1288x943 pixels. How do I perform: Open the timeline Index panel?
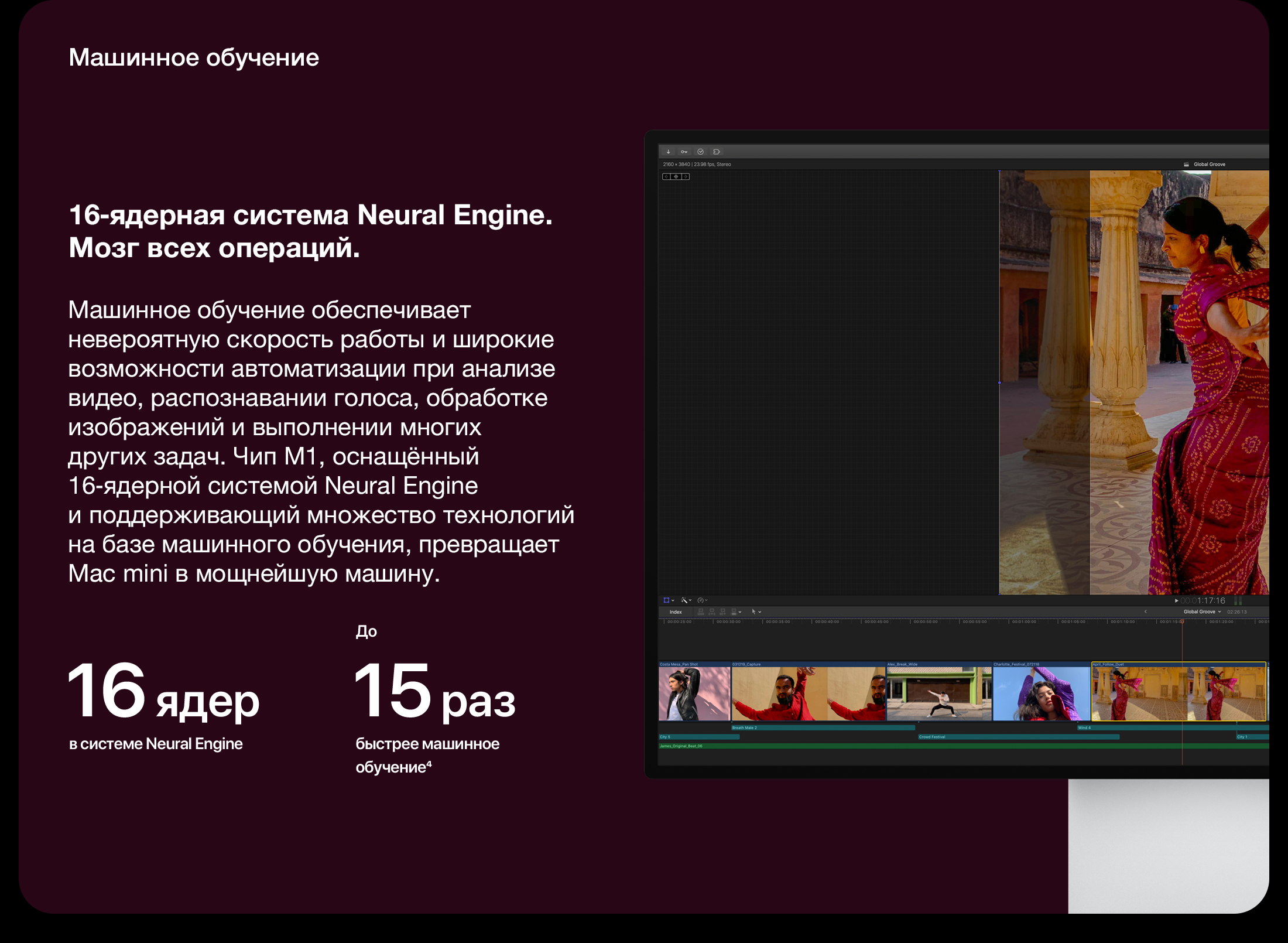click(x=676, y=611)
